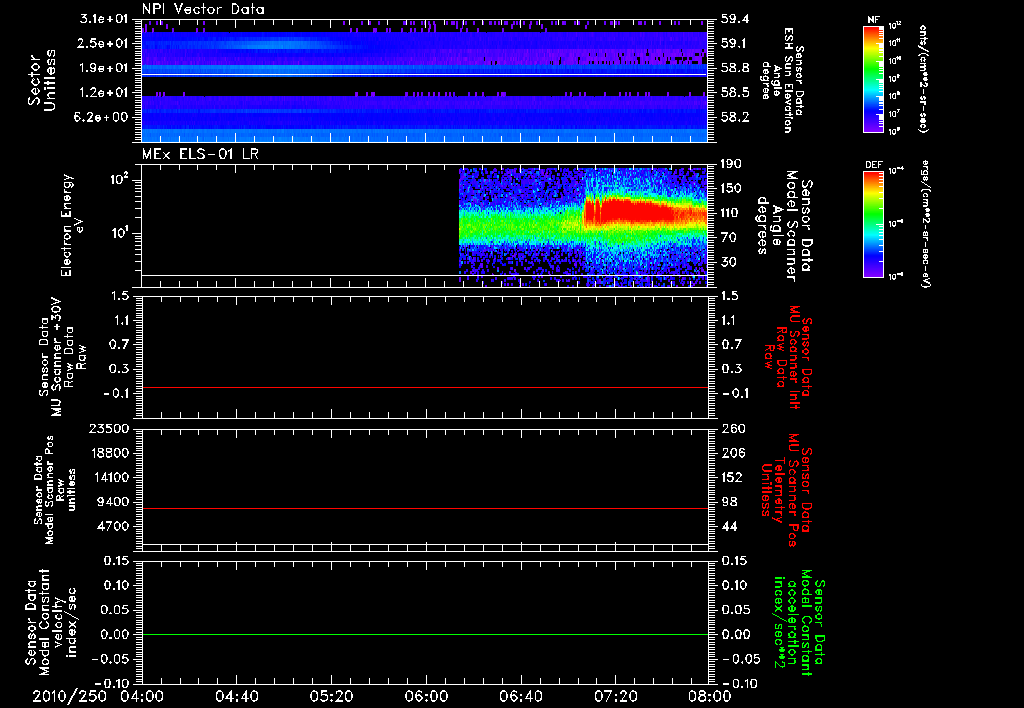This screenshot has width=1024, height=708.
Task: Select the 'NPI Vector Data' panel title
Action: click(x=204, y=9)
